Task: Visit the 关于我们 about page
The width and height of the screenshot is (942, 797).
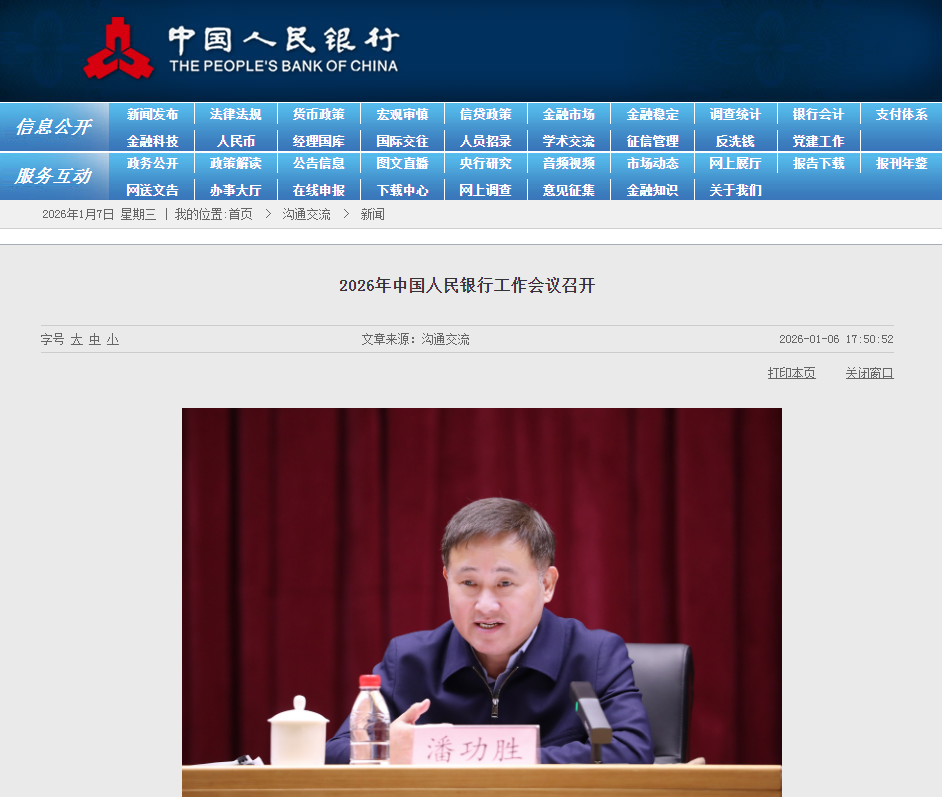Action: coord(735,189)
